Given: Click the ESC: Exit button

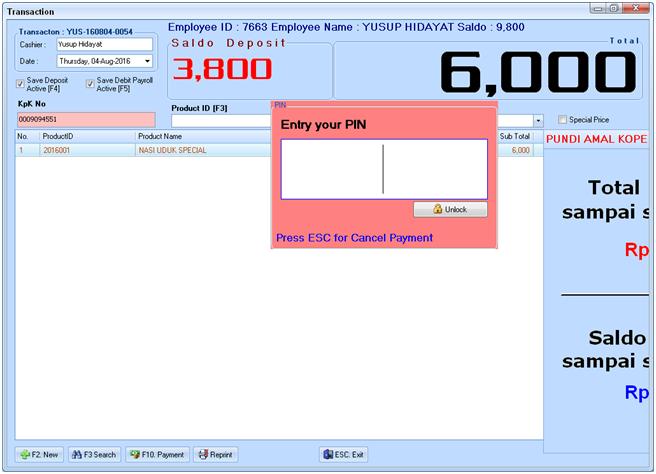Looking at the screenshot, I should pos(343,454).
